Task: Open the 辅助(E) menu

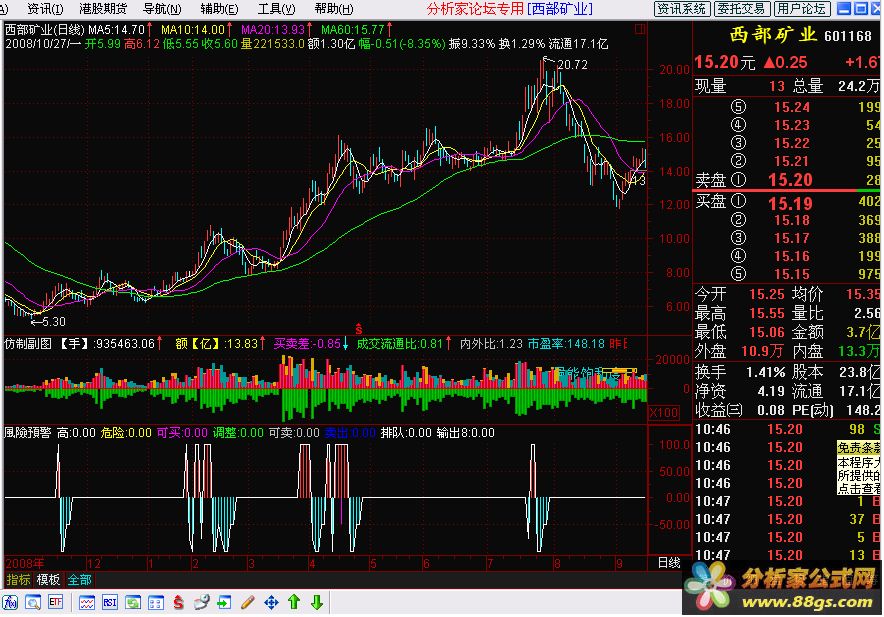Action: click(219, 9)
